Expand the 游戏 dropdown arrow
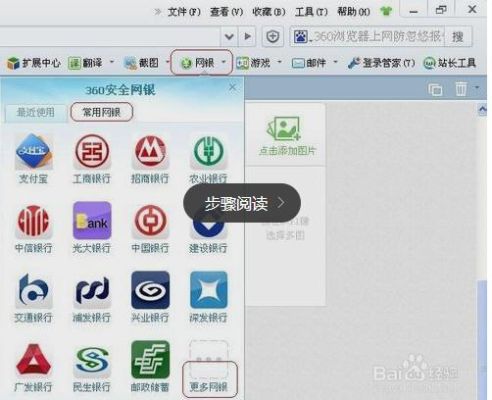The image size is (492, 400). [279, 62]
